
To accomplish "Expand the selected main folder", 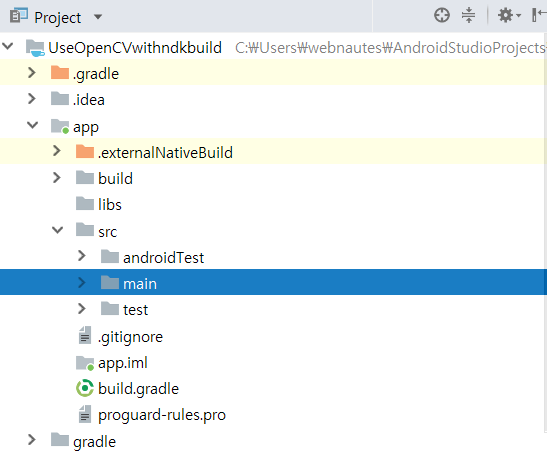I will point(82,282).
